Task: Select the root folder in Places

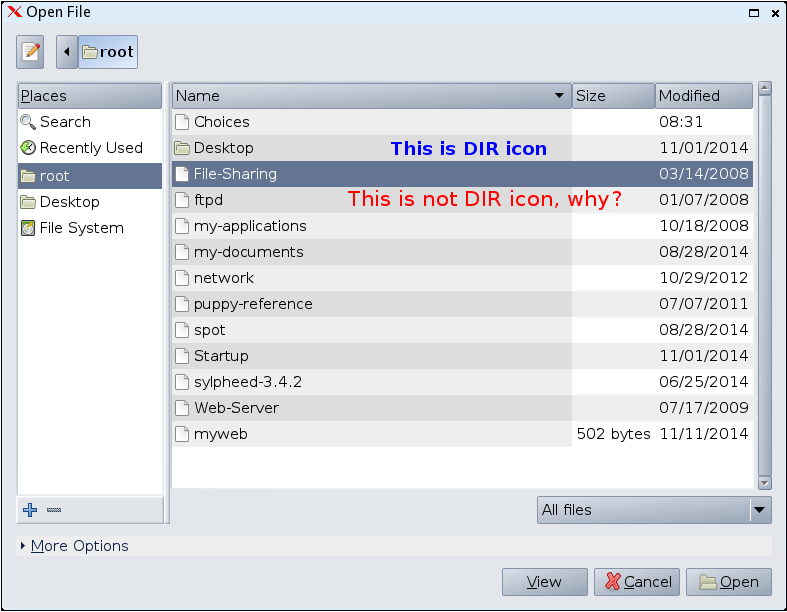Action: point(90,176)
